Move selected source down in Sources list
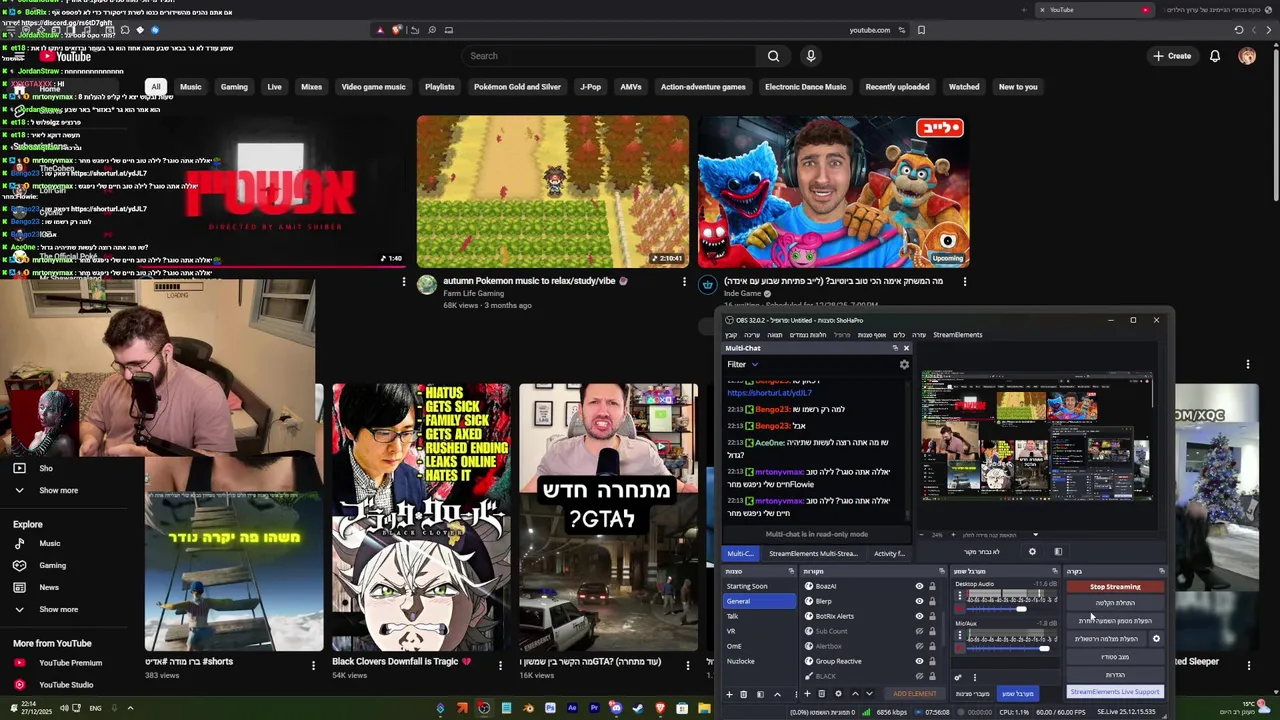The height and width of the screenshot is (720, 1280). click(x=869, y=694)
